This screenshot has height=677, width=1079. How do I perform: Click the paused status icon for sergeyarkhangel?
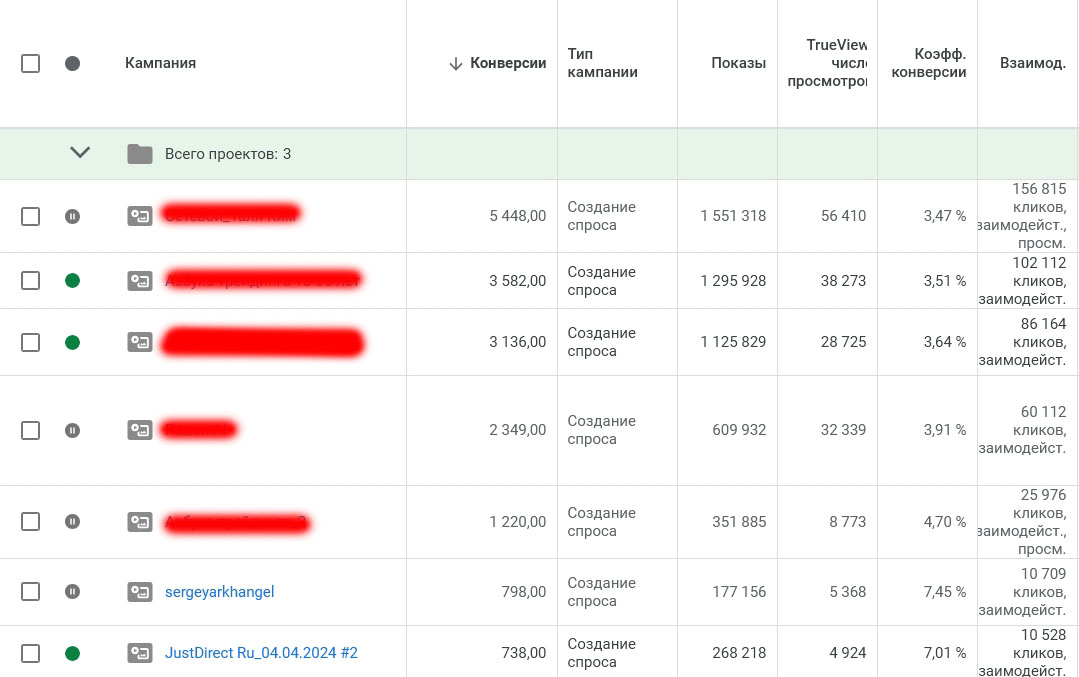pos(72,592)
